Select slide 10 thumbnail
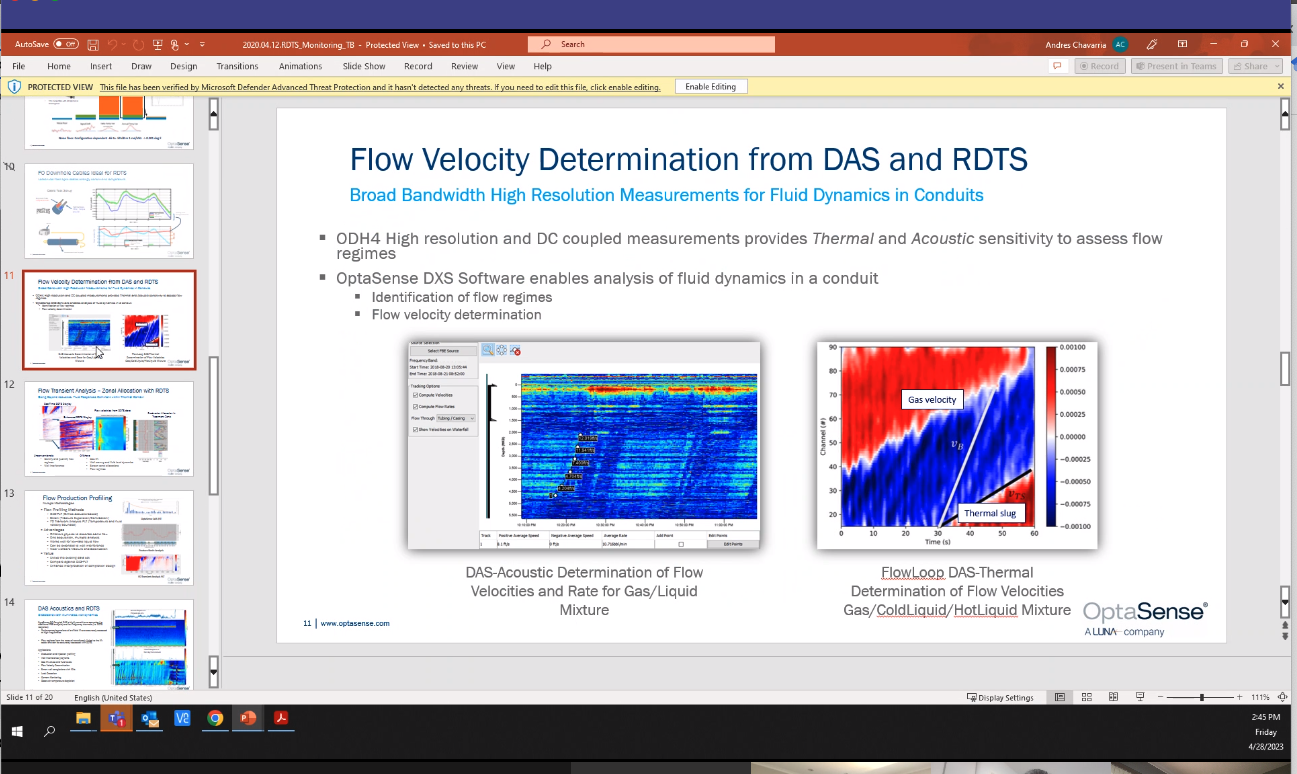Screen dimensions: 1297x774 tap(109, 211)
